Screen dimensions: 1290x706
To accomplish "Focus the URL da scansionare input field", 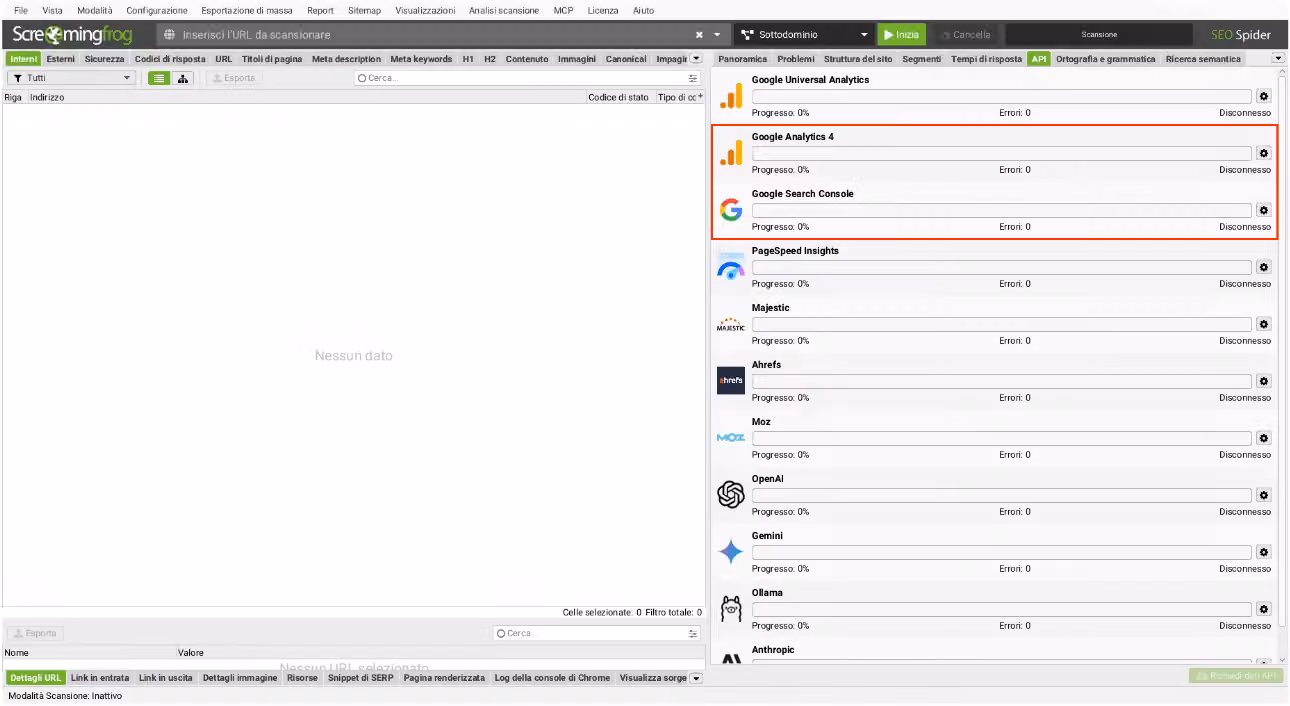I will [x=430, y=34].
